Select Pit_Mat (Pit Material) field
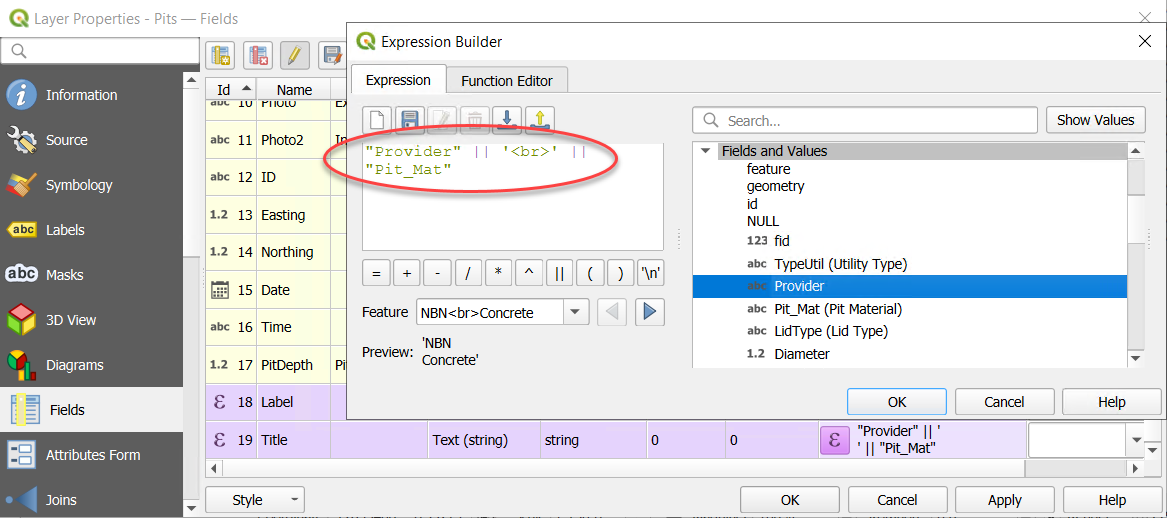This screenshot has height=518, width=1167. tap(838, 308)
